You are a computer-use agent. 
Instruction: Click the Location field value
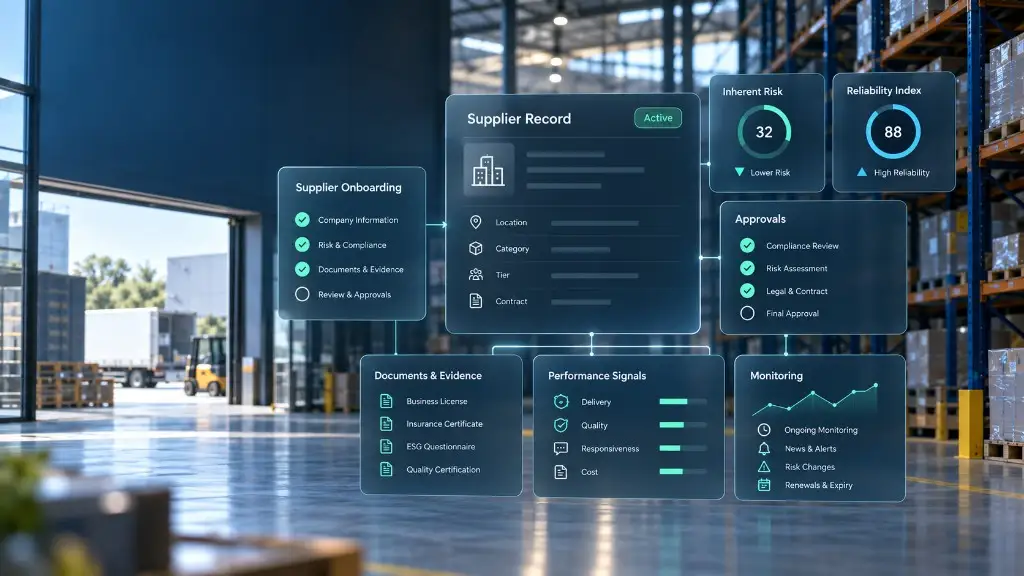(594, 223)
